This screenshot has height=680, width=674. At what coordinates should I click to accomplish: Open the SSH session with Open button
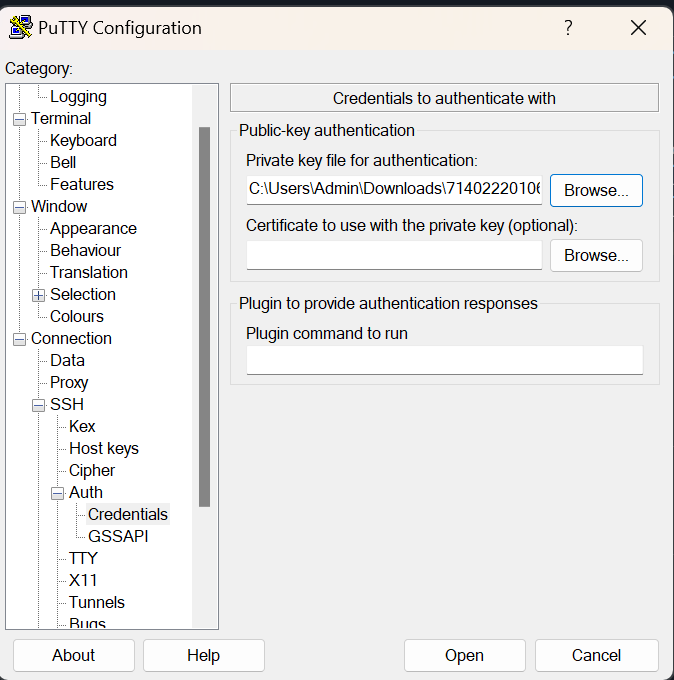point(465,655)
